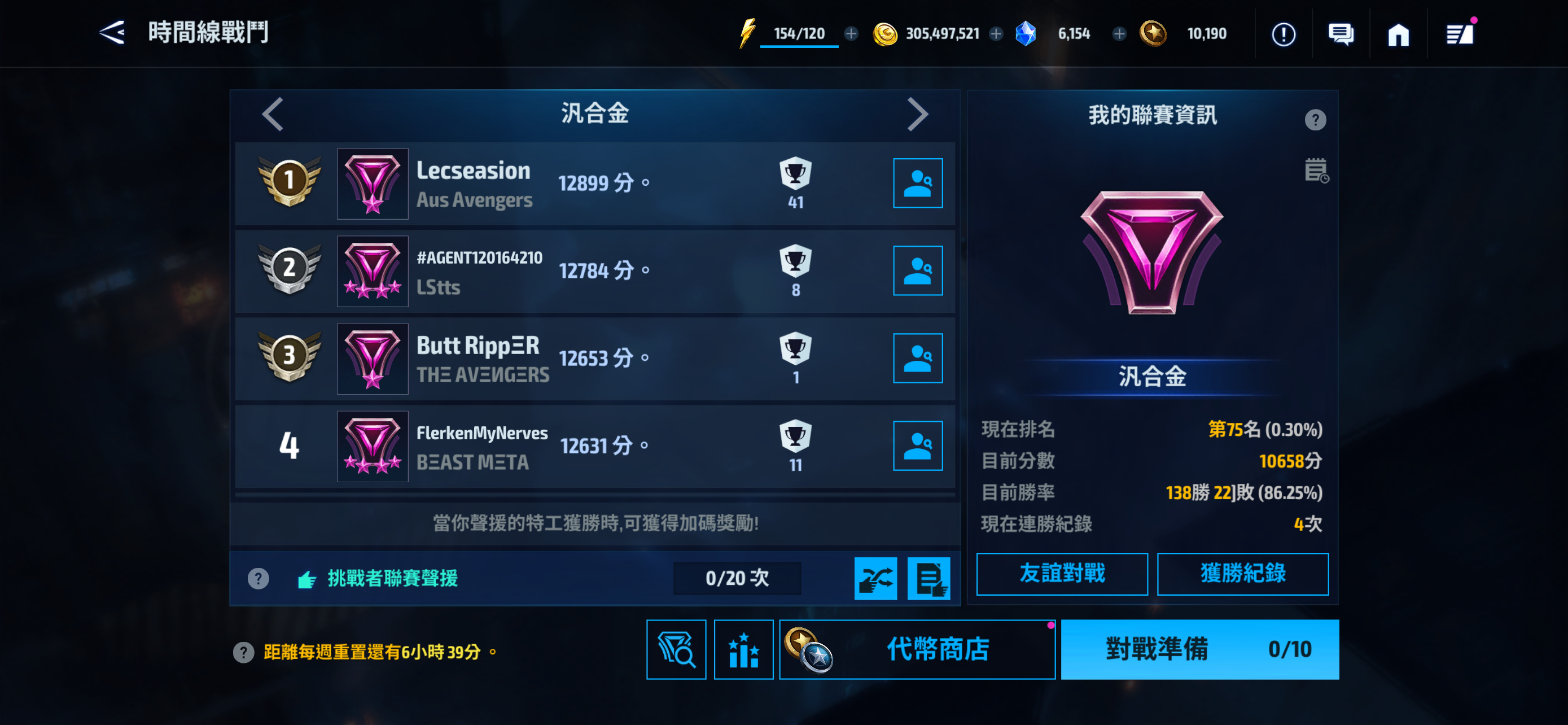The width and height of the screenshot is (1568, 725).
Task: Open the main menu icon with red dot
Action: point(1460,33)
